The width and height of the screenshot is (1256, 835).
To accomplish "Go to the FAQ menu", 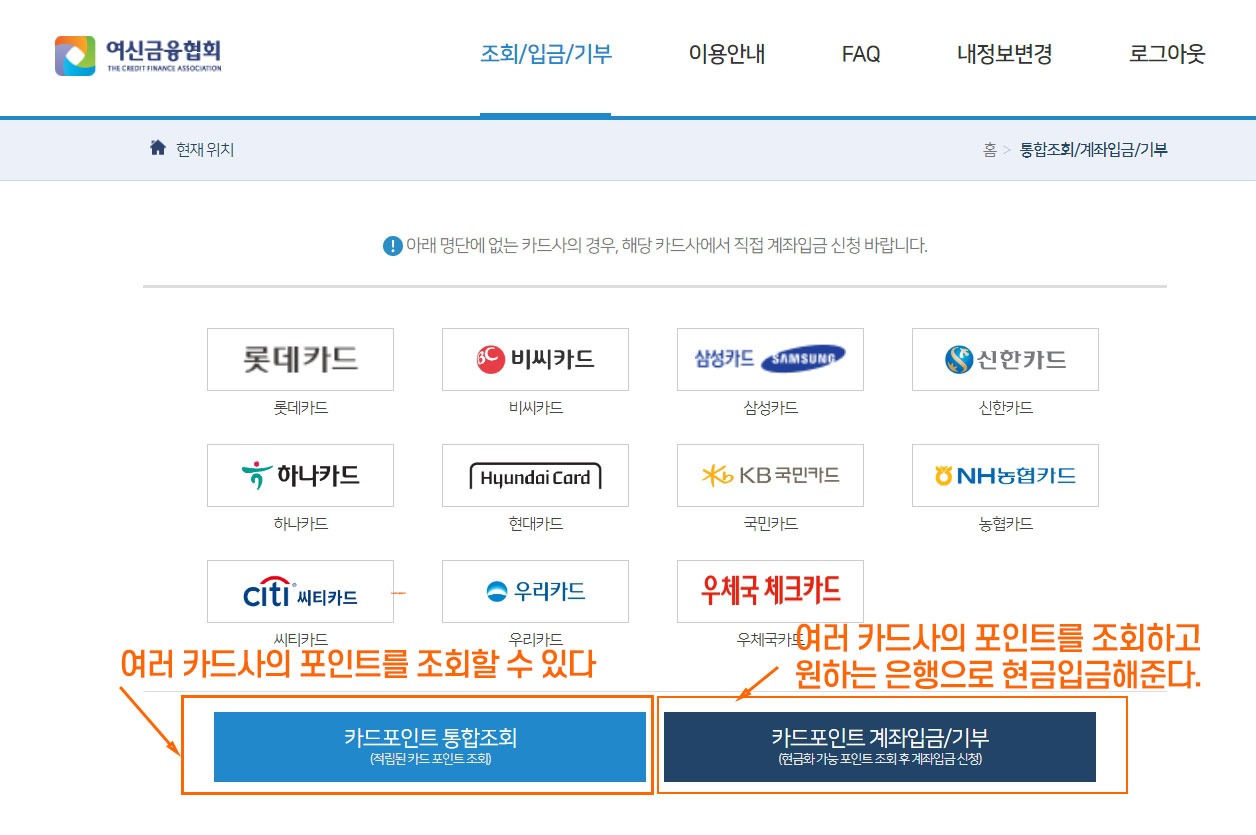I will 861,54.
